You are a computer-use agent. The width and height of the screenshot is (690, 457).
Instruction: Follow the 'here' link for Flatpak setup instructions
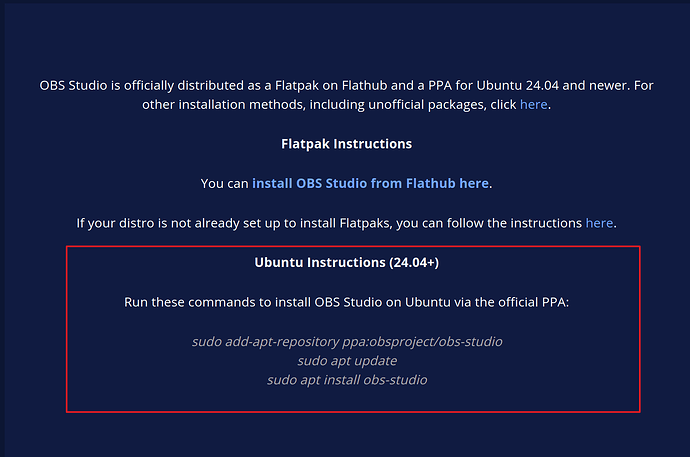coord(599,222)
